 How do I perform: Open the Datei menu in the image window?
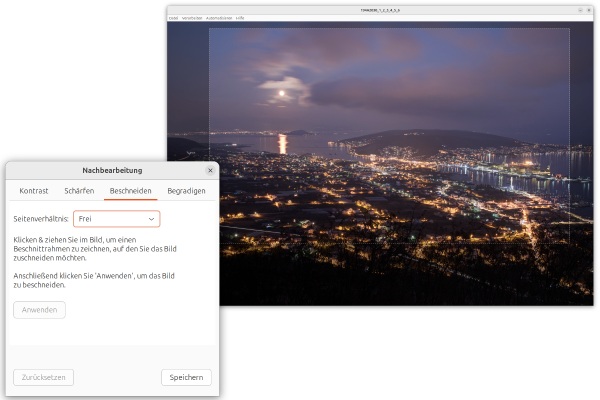click(x=173, y=18)
